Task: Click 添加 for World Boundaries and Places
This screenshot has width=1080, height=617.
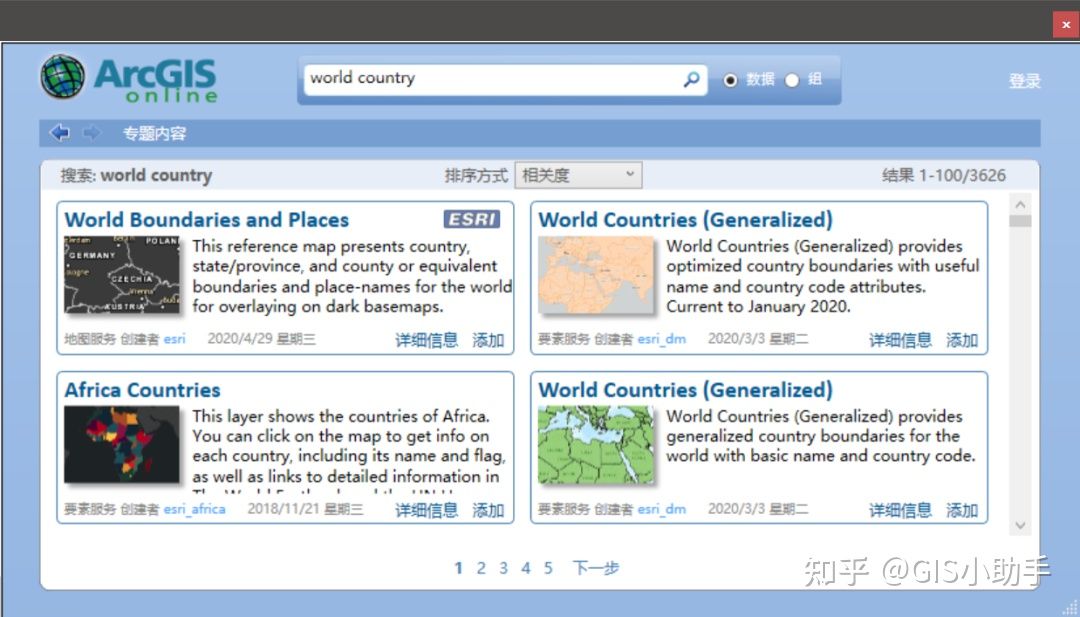Action: click(488, 340)
